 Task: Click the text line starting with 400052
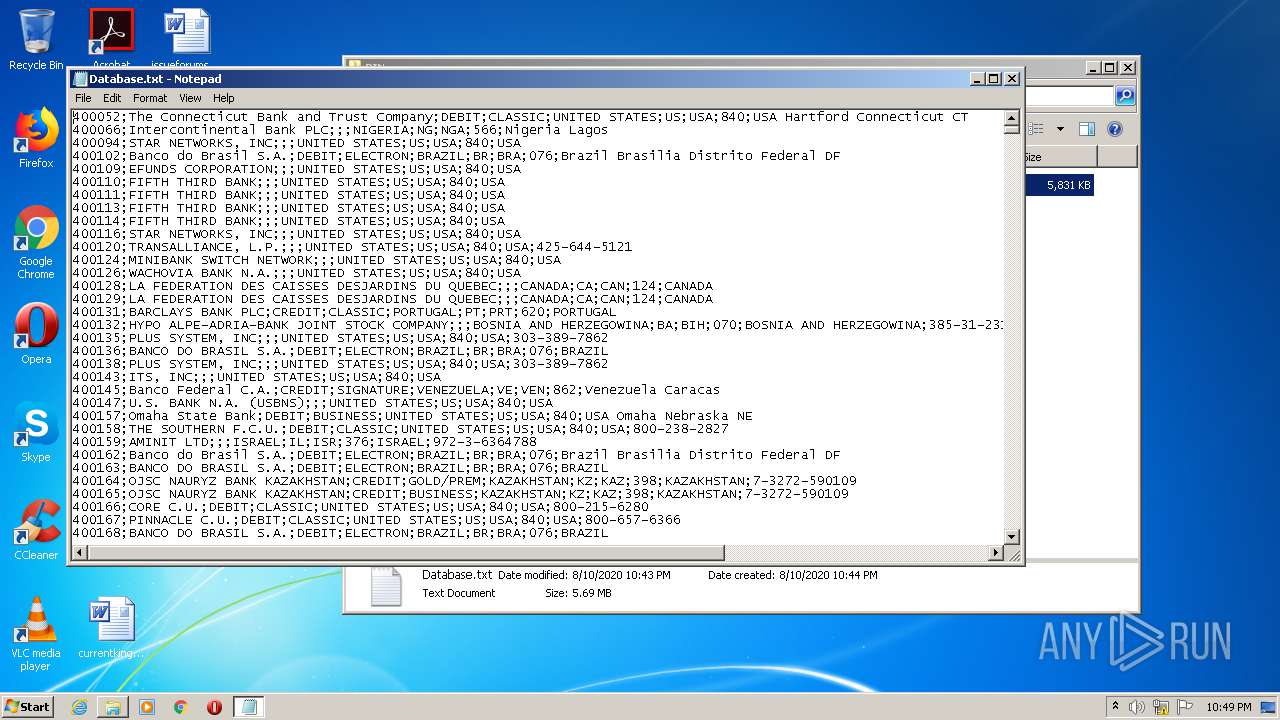[520, 117]
